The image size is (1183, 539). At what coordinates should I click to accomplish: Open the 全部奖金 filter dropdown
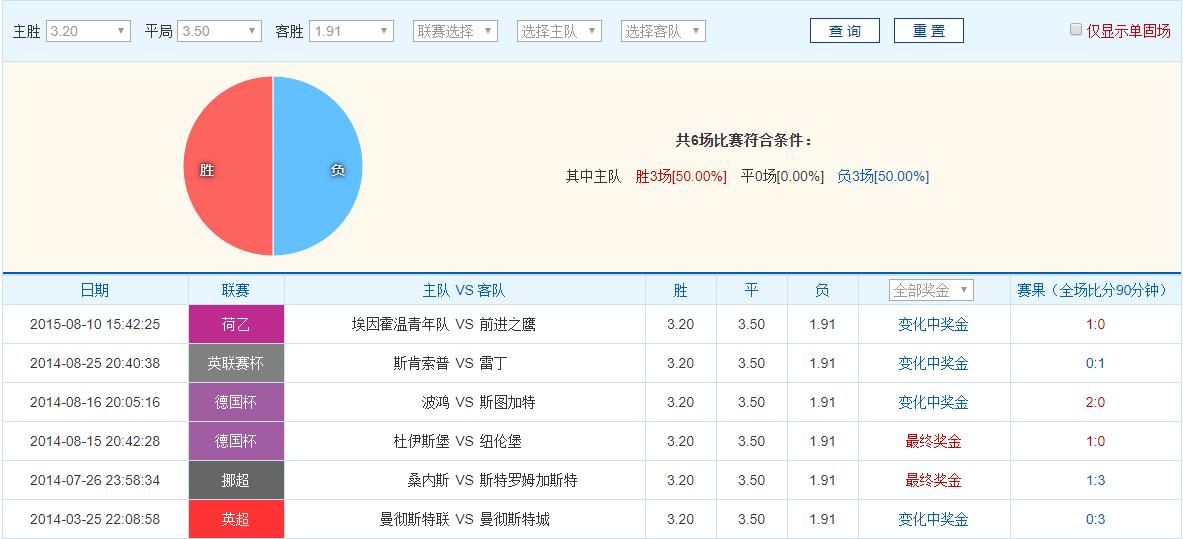click(x=932, y=290)
